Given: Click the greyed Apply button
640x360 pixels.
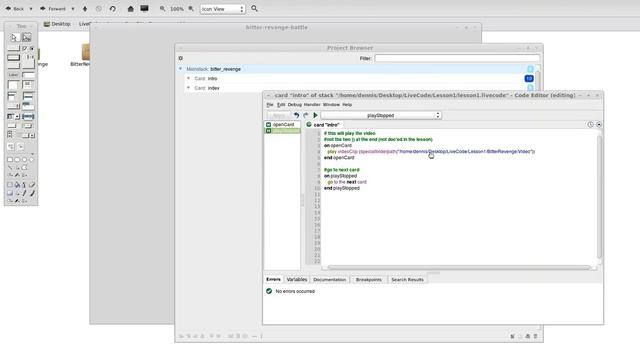Looking at the screenshot, I should (x=279, y=116).
